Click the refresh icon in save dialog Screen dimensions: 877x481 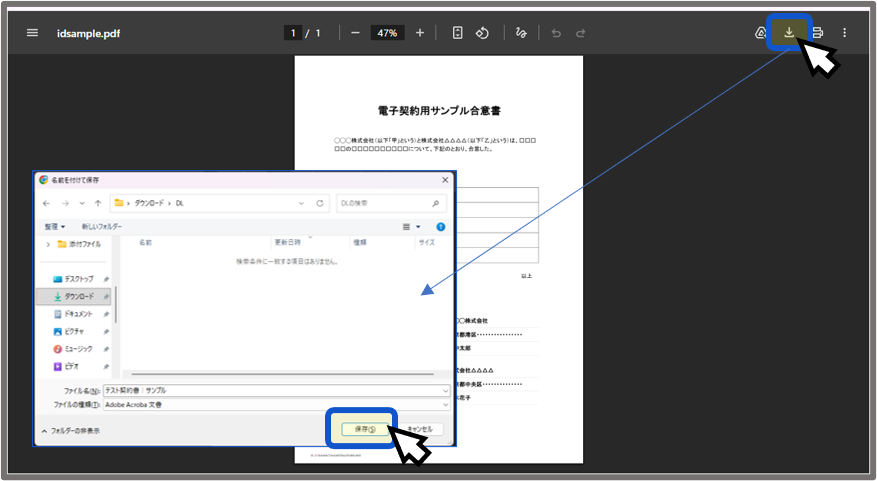click(x=320, y=203)
